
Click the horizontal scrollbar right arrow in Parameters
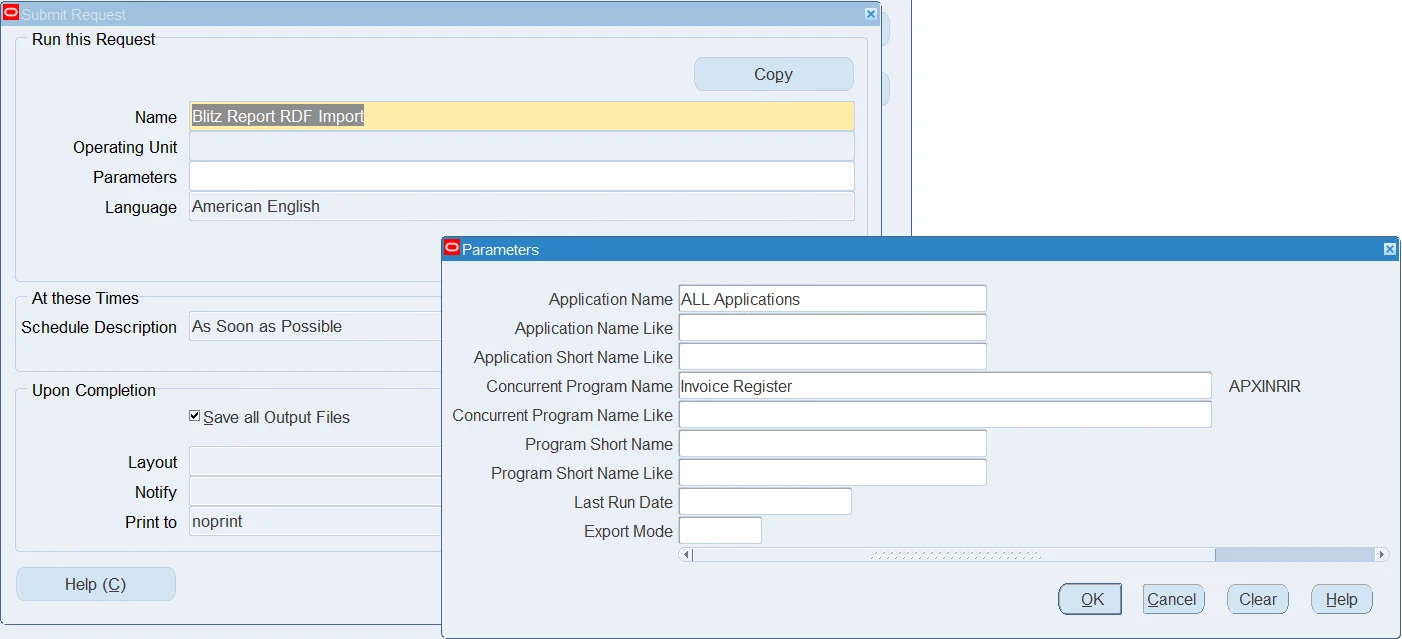(x=1382, y=554)
